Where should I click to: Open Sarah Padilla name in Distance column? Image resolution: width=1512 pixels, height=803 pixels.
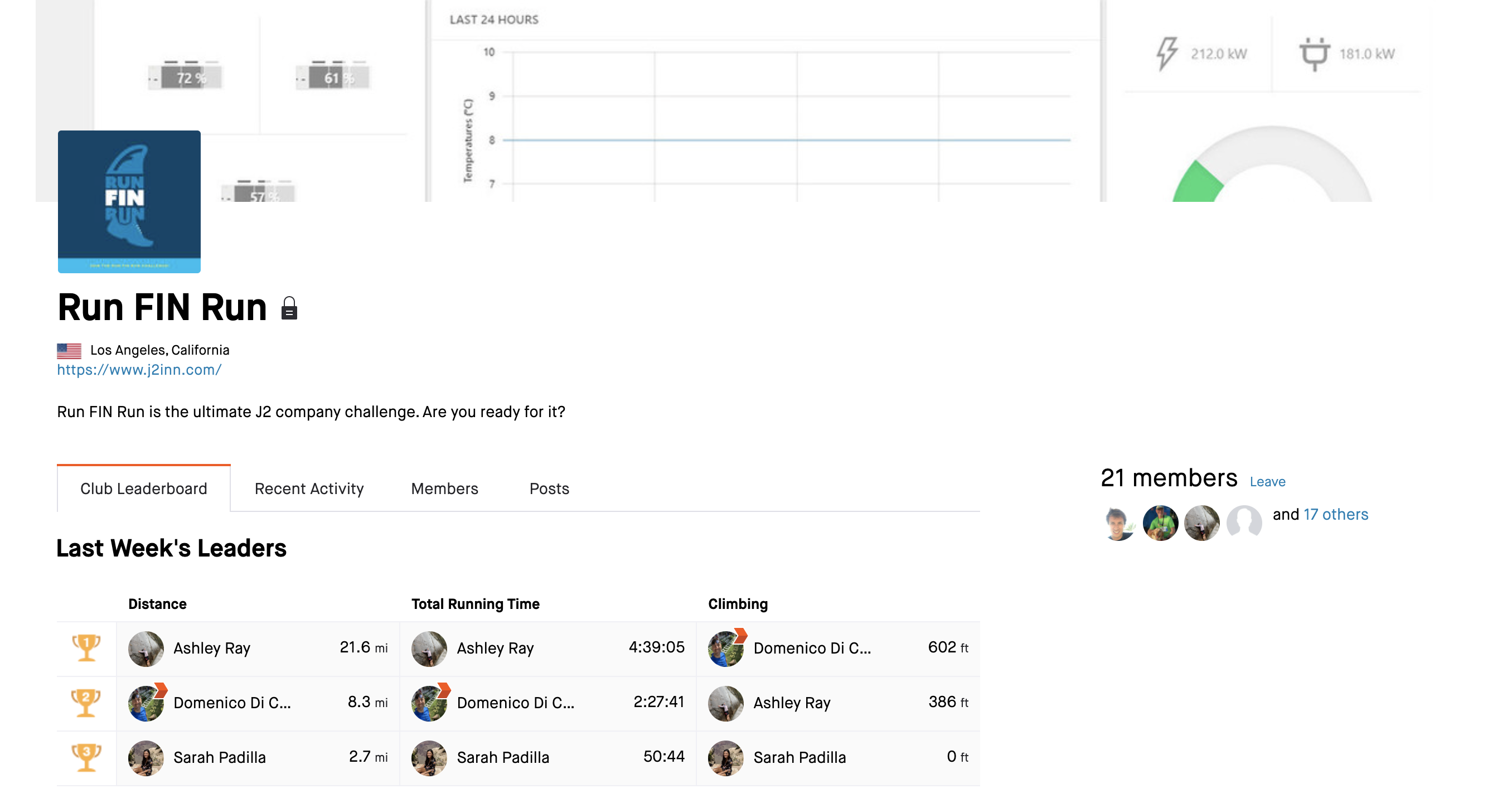220,757
